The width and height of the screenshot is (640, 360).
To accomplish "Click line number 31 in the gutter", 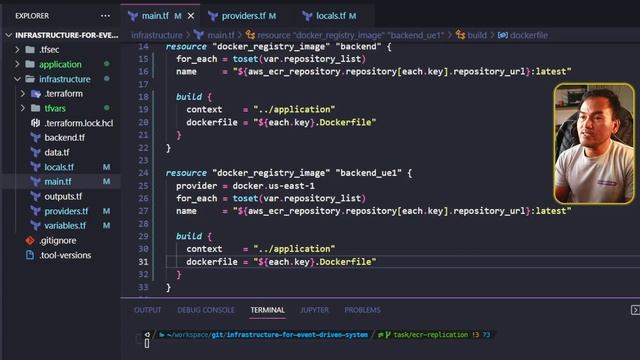I will click(x=143, y=262).
